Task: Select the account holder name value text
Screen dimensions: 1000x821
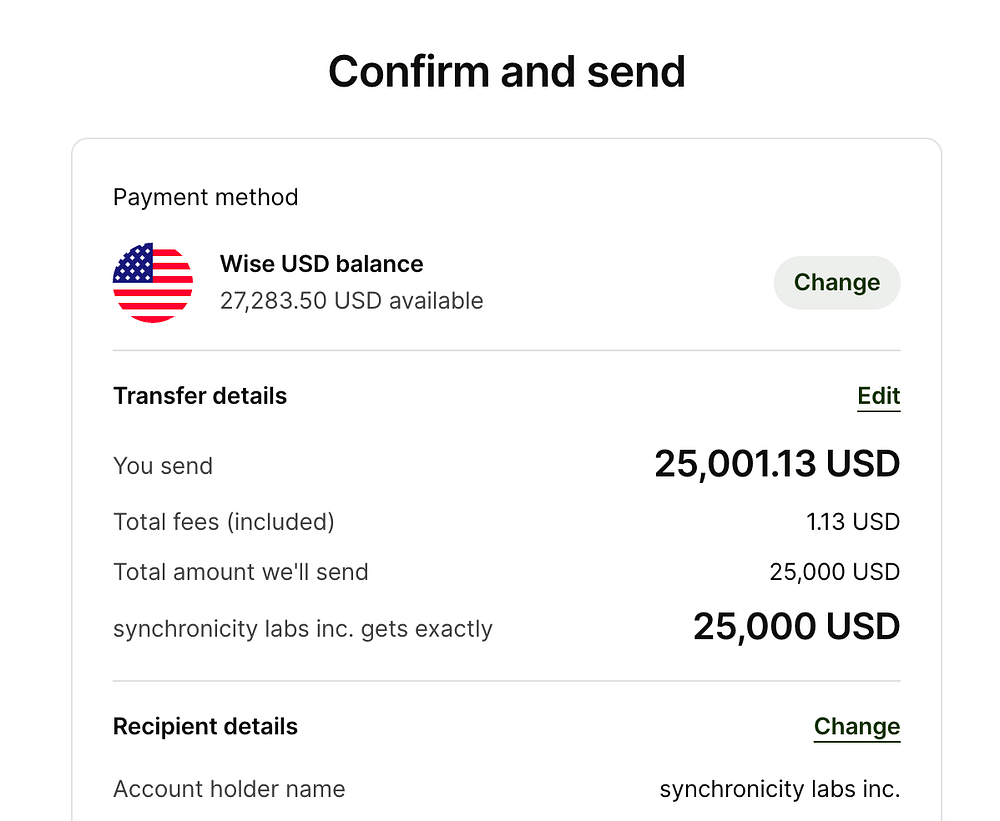Action: pos(779,789)
